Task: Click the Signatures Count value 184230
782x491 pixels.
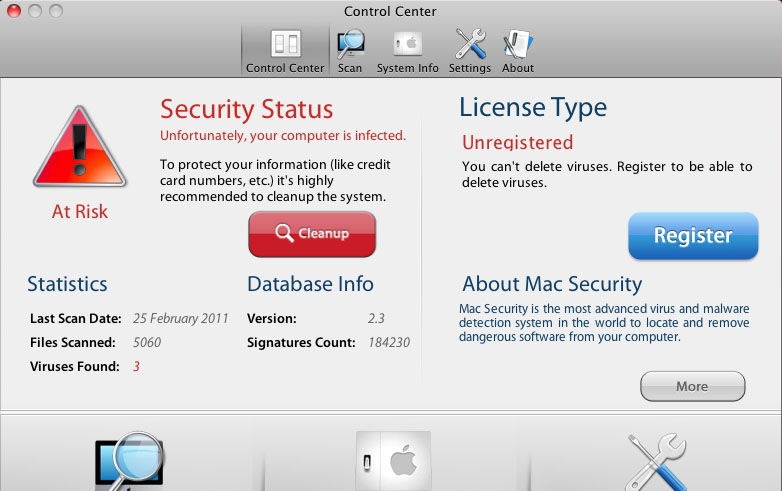Action: point(388,342)
